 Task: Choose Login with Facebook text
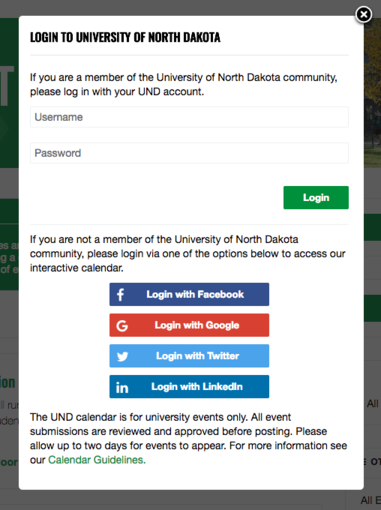(x=195, y=295)
